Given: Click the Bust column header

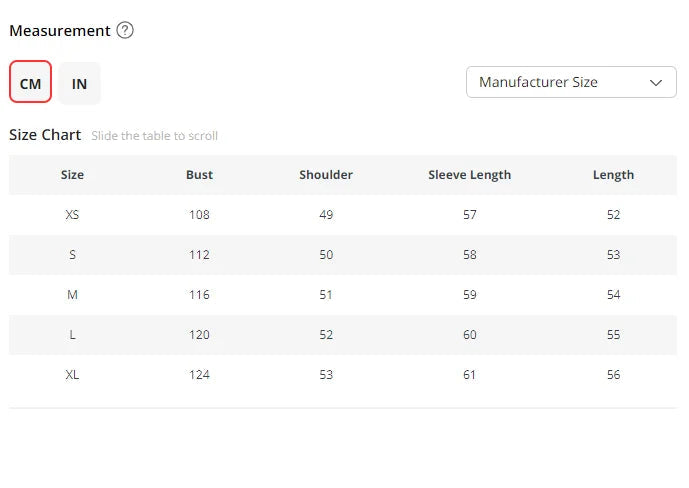Looking at the screenshot, I should (x=199, y=175).
